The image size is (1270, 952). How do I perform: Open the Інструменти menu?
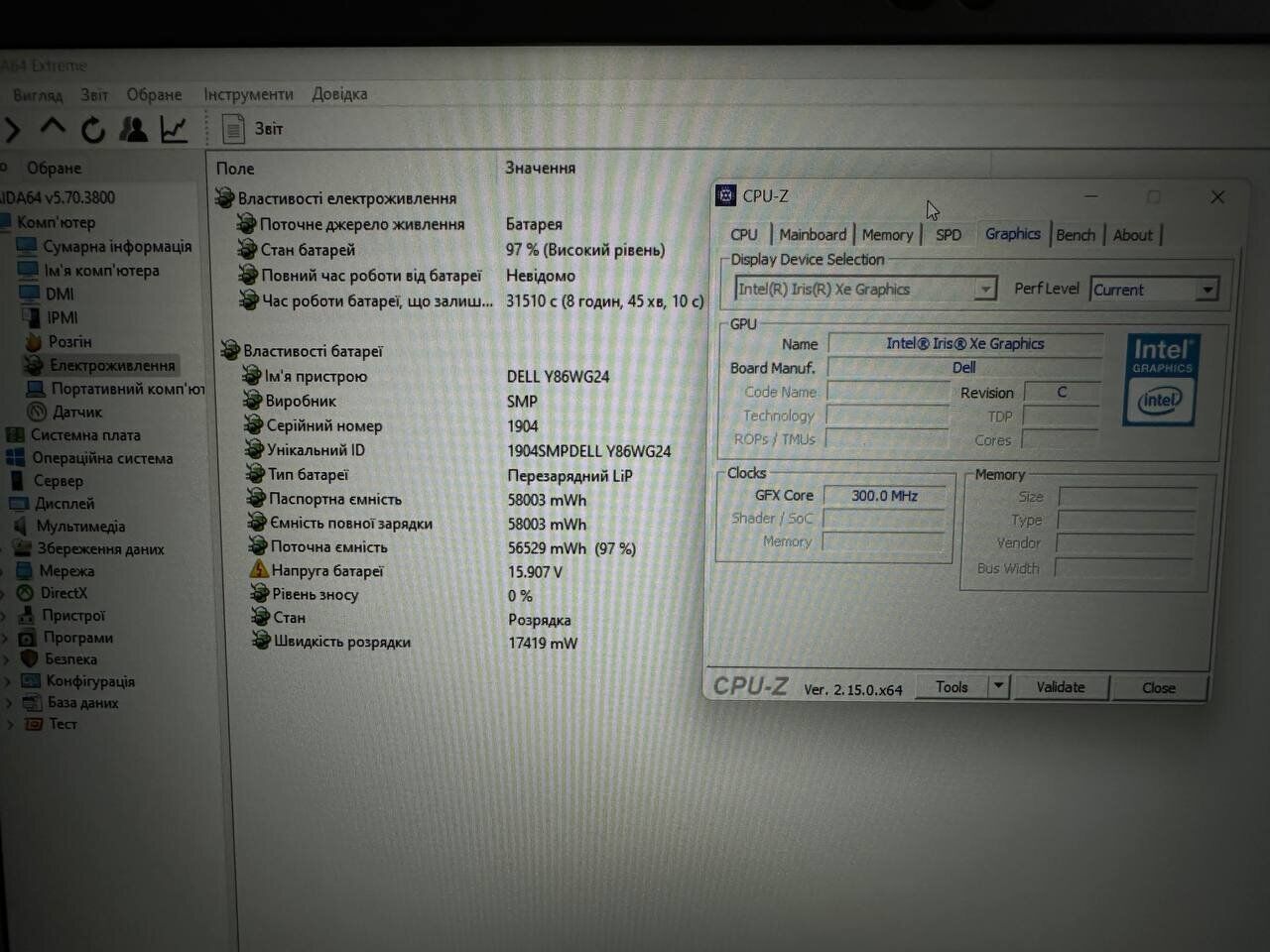(248, 94)
